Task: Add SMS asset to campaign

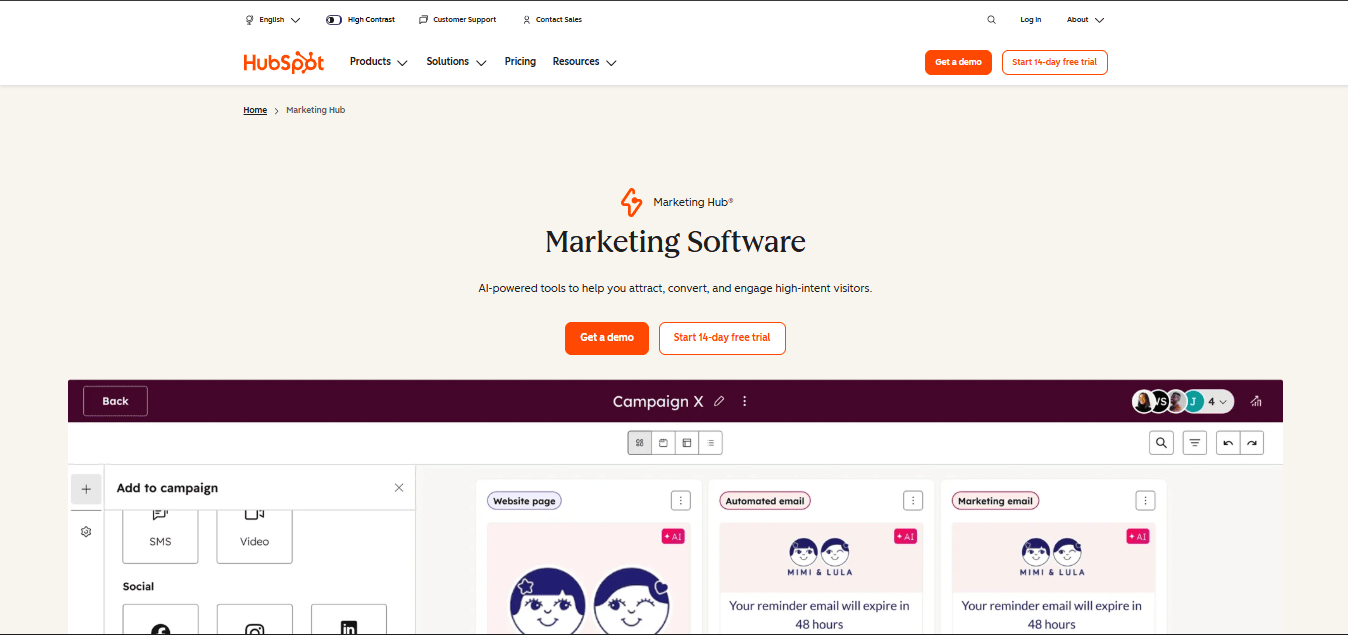Action: click(x=161, y=535)
